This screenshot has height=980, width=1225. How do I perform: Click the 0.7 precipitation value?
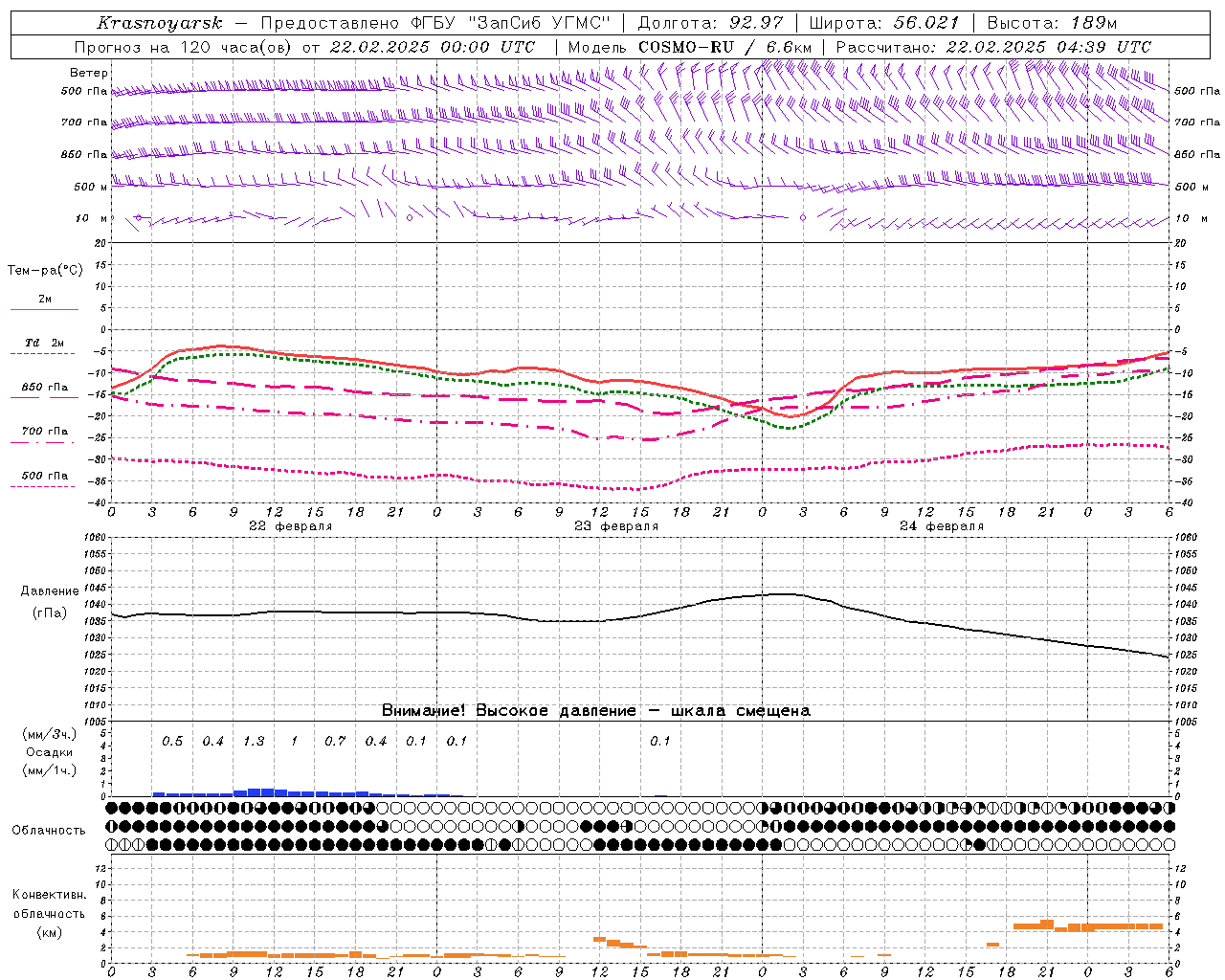coord(335,742)
